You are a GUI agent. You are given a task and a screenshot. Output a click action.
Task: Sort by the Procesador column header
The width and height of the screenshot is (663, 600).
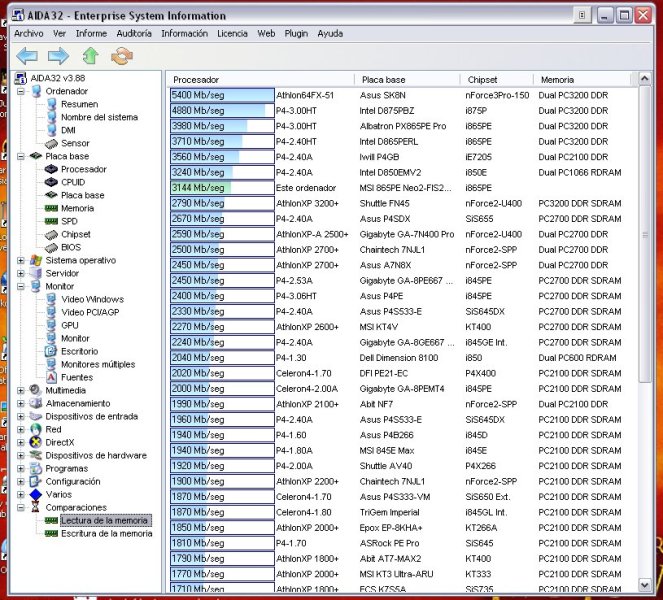(261, 79)
